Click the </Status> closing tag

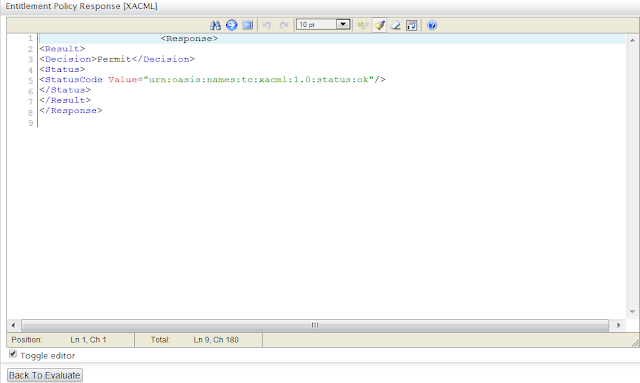[x=65, y=90]
